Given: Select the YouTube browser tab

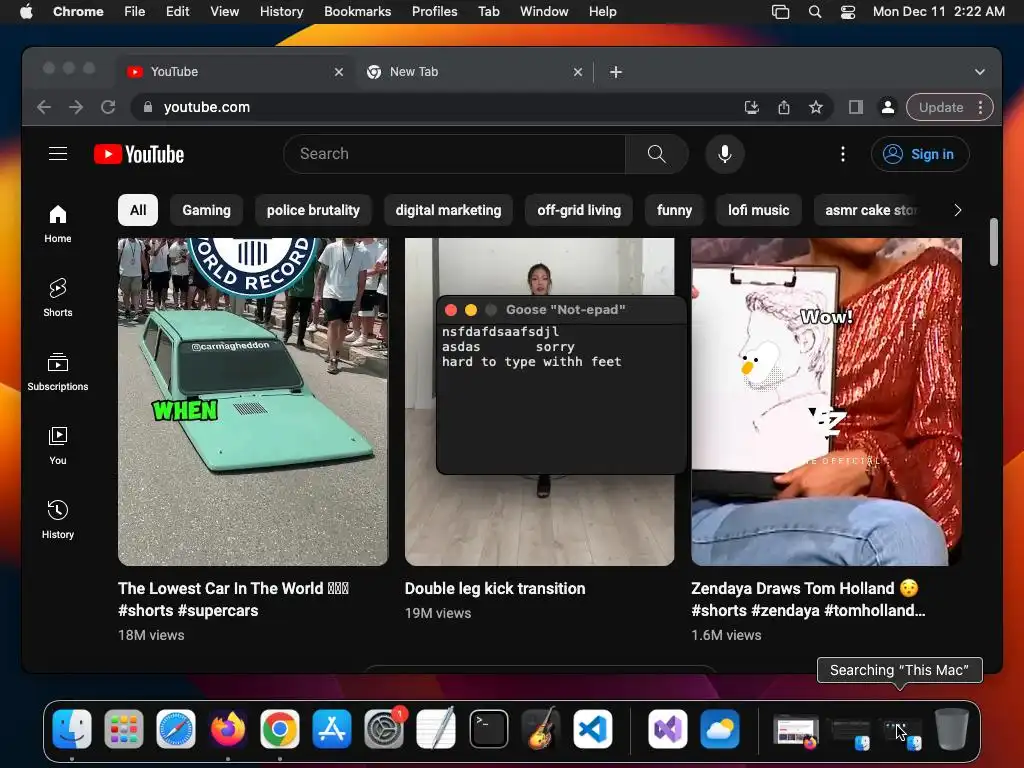Looking at the screenshot, I should coord(235,72).
